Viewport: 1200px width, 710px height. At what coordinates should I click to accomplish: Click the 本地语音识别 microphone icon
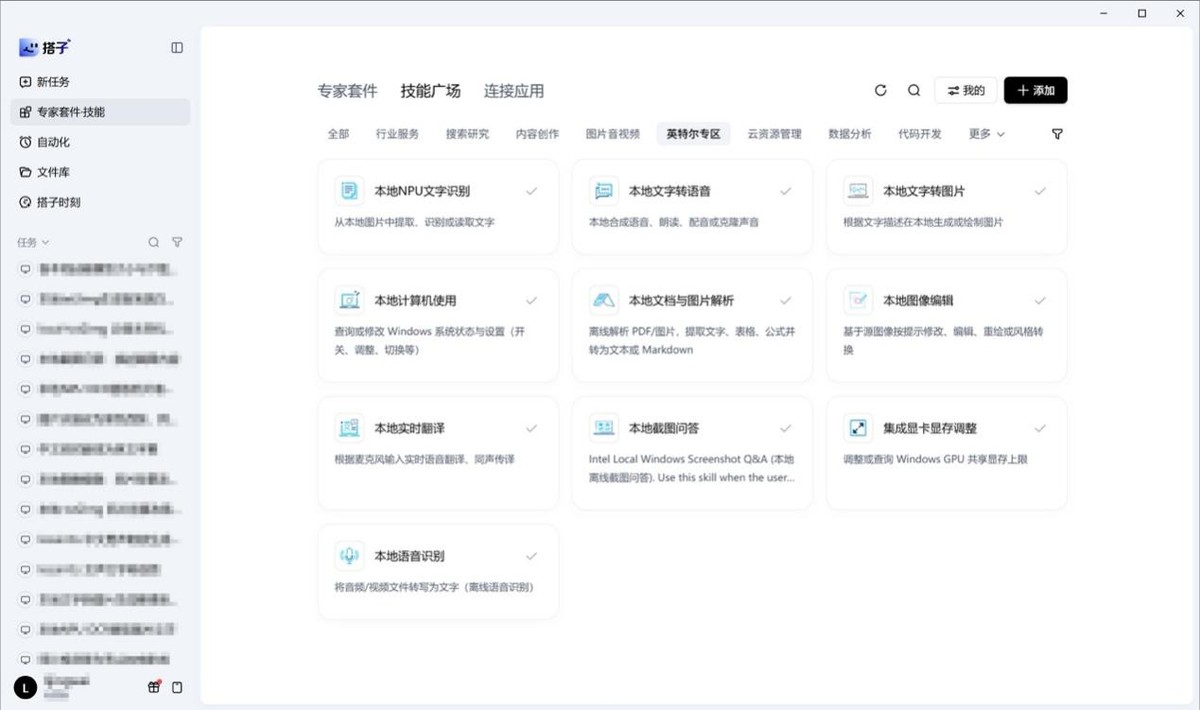tap(349, 556)
